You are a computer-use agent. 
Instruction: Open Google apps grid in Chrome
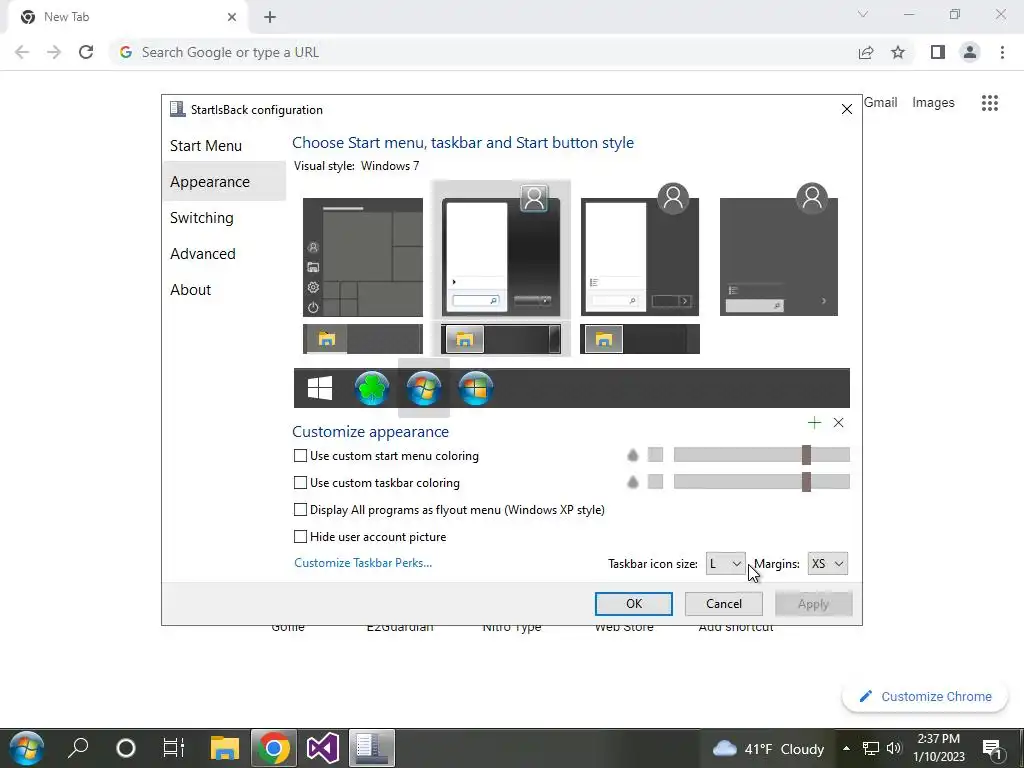[989, 103]
